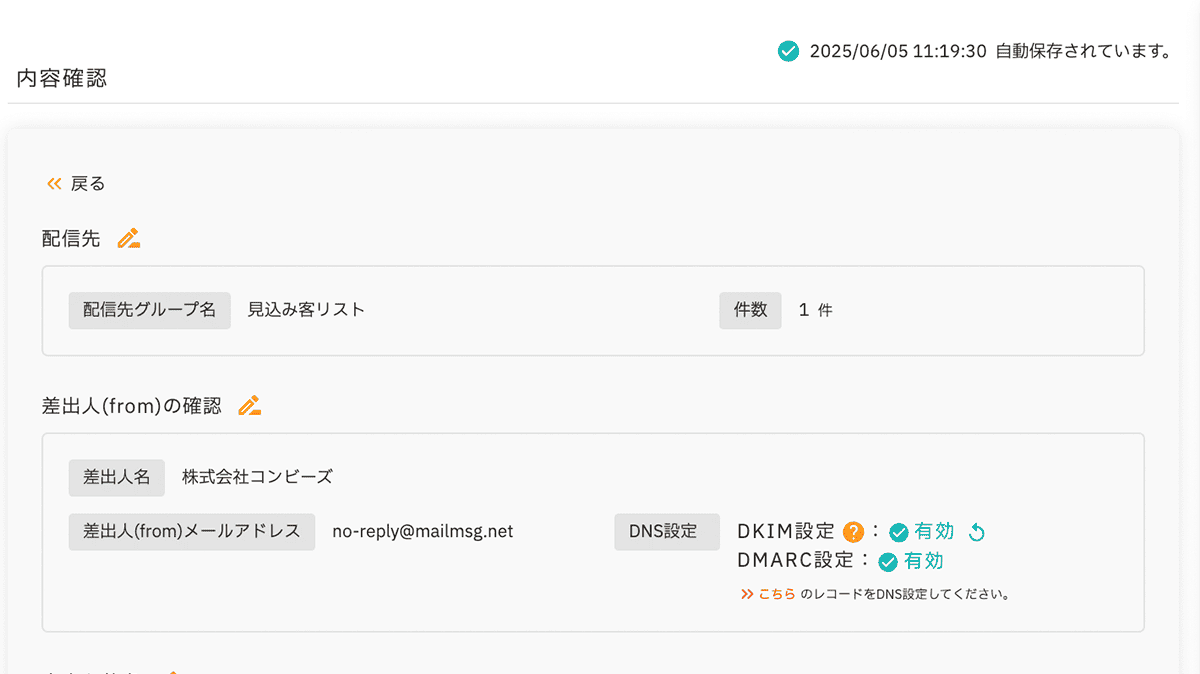Click double-arrow icon before こちら

(x=747, y=594)
